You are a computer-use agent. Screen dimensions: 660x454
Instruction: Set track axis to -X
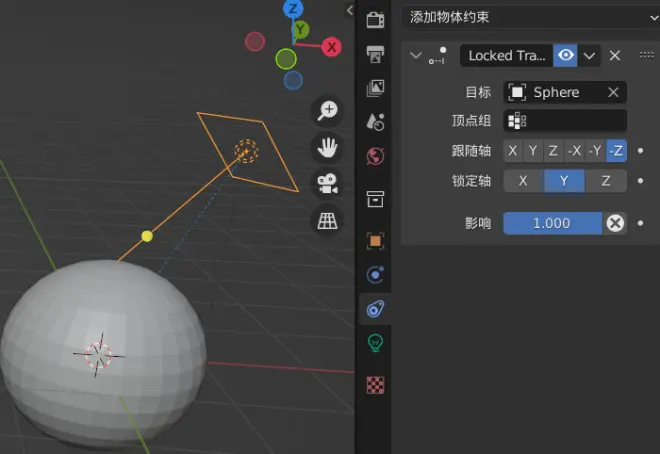(575, 151)
